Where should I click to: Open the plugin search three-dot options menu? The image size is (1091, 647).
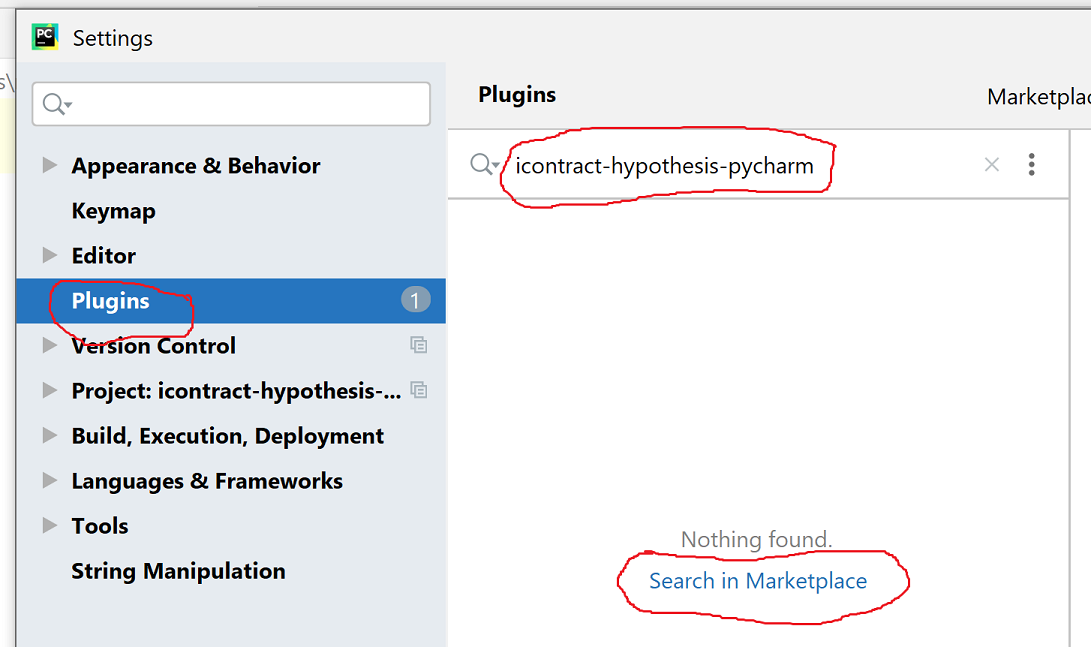pyautogui.click(x=1031, y=164)
